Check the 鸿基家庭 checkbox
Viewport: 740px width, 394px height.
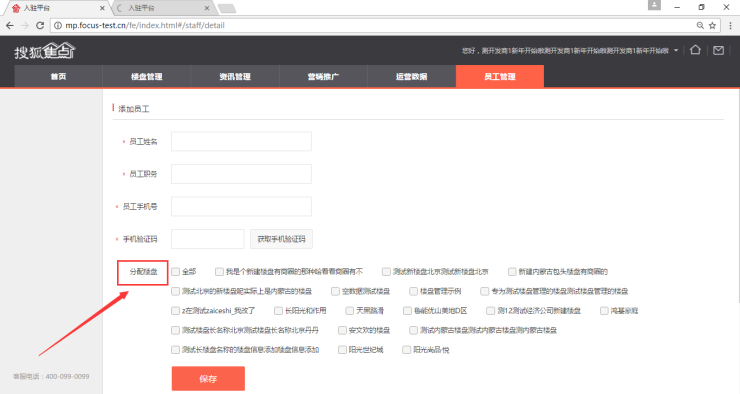[604, 311]
